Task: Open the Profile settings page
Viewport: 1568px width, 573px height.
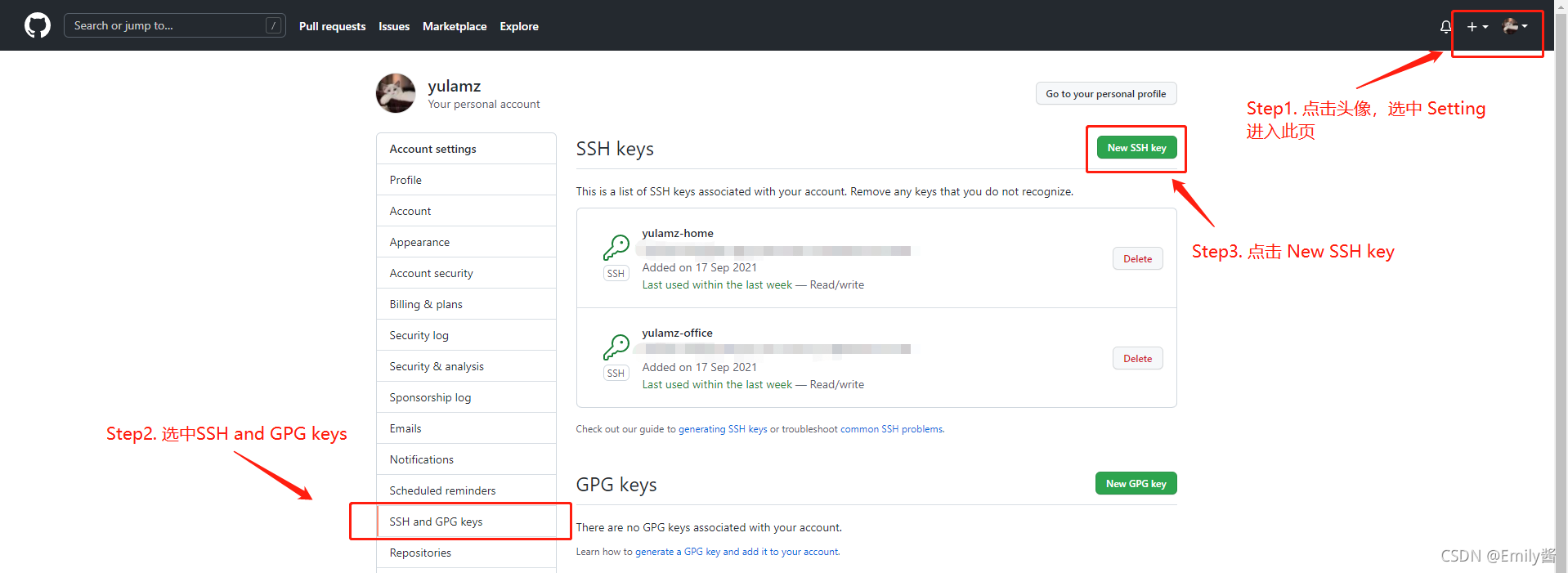Action: pyautogui.click(x=466, y=180)
